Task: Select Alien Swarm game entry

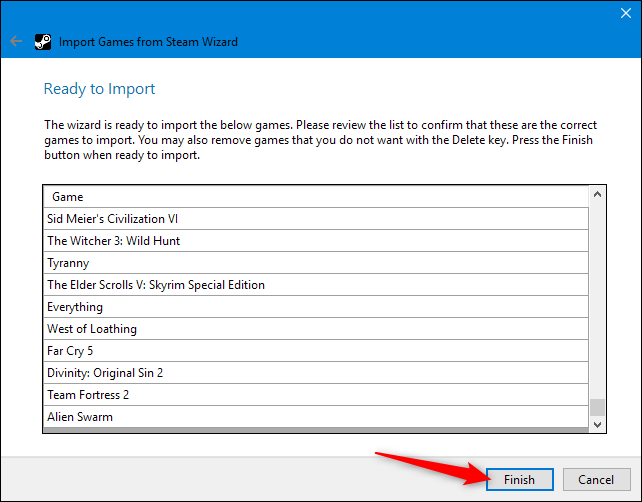Action: click(x=80, y=417)
